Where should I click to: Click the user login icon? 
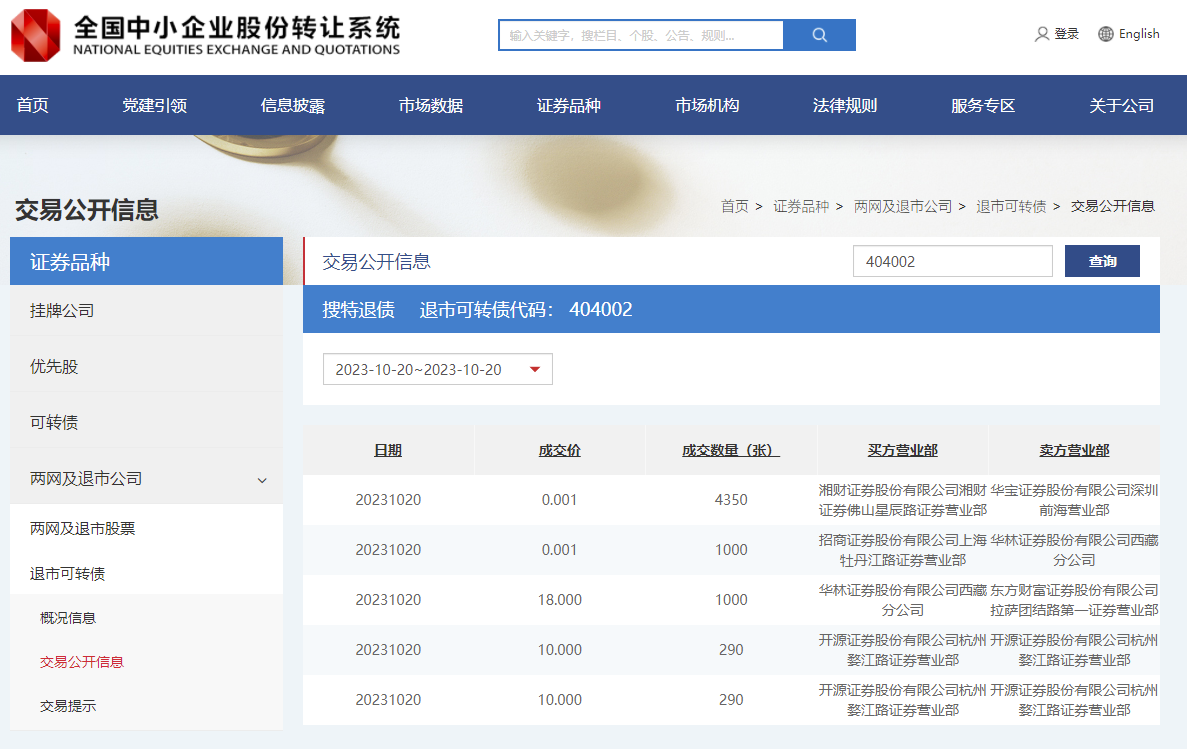click(1042, 34)
